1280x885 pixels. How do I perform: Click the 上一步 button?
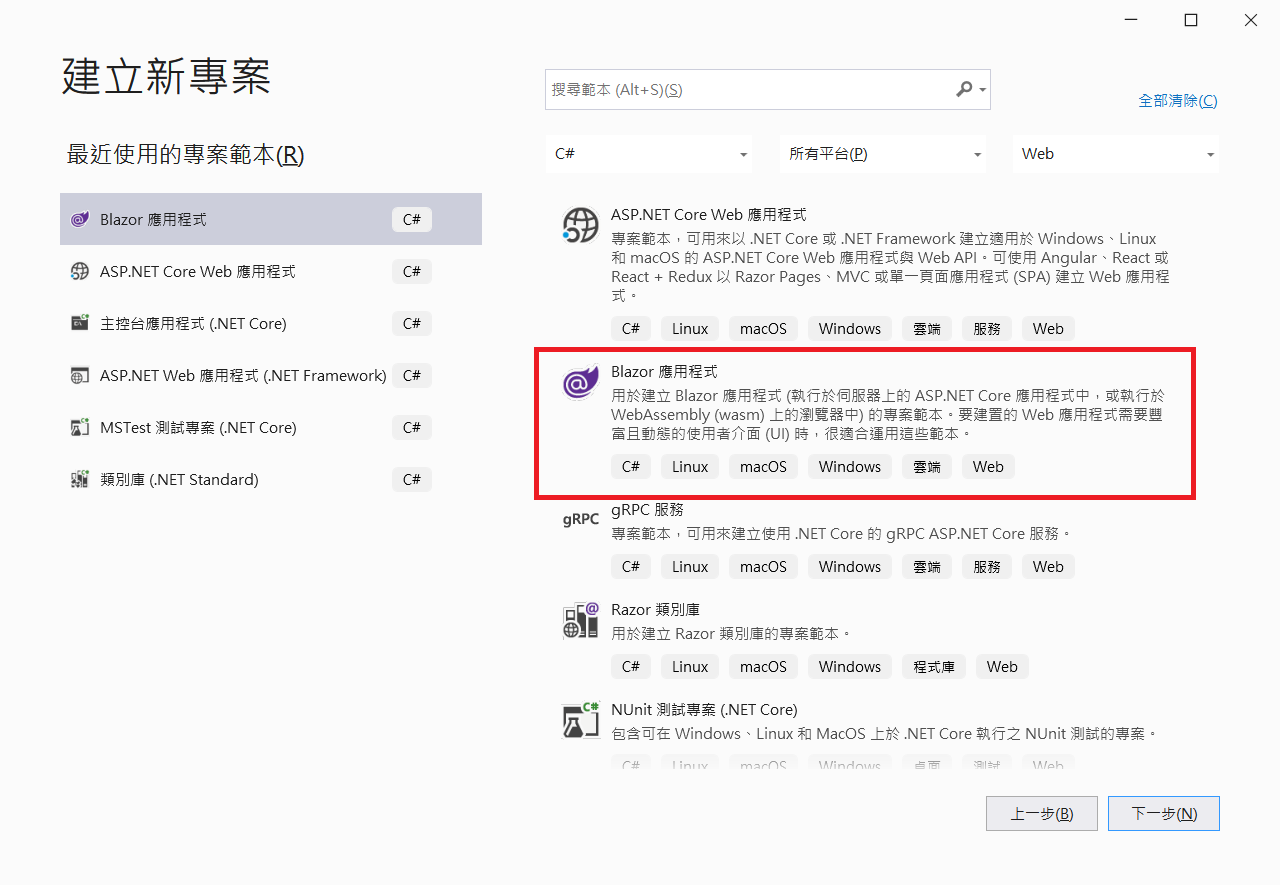point(1042,813)
